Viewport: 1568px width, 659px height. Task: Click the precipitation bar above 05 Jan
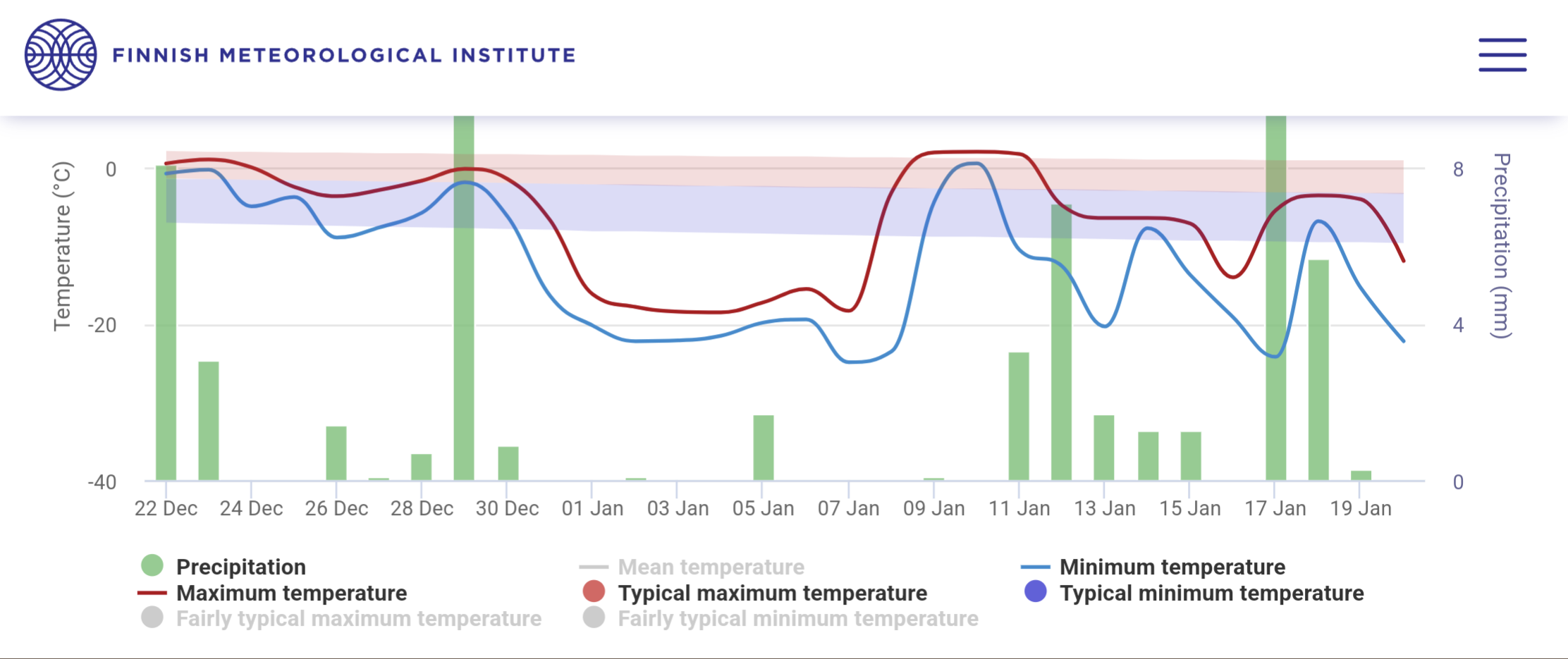pos(763,448)
